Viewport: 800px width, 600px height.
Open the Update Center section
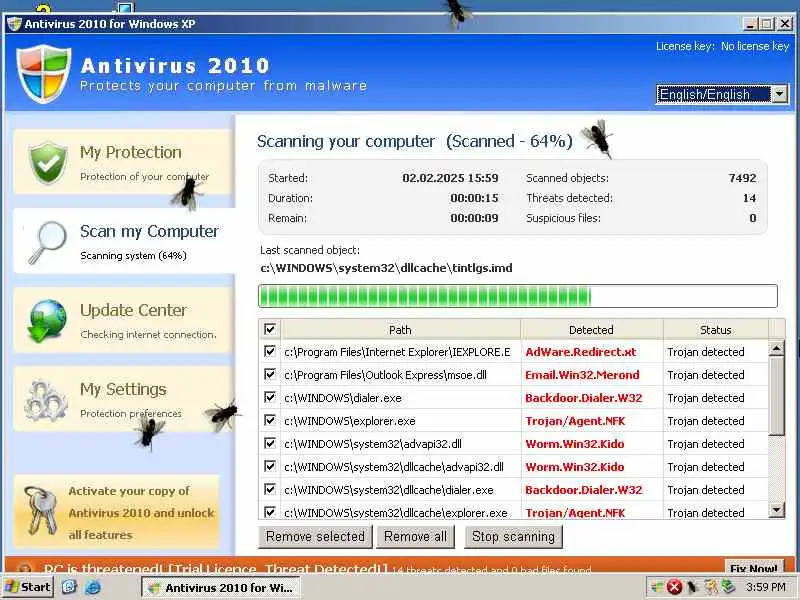pos(124,320)
